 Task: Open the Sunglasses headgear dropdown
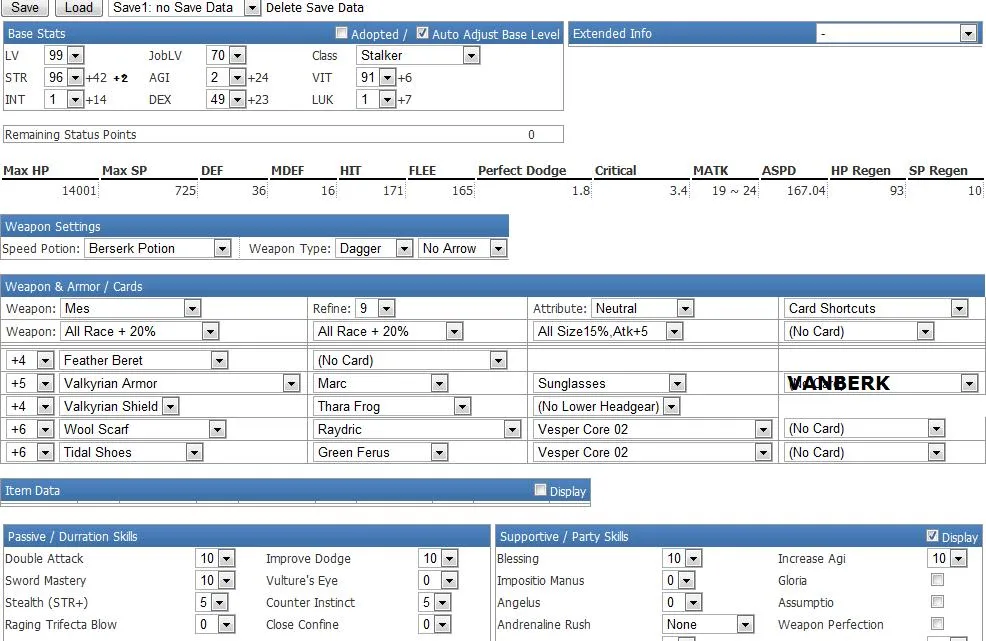(x=610, y=383)
